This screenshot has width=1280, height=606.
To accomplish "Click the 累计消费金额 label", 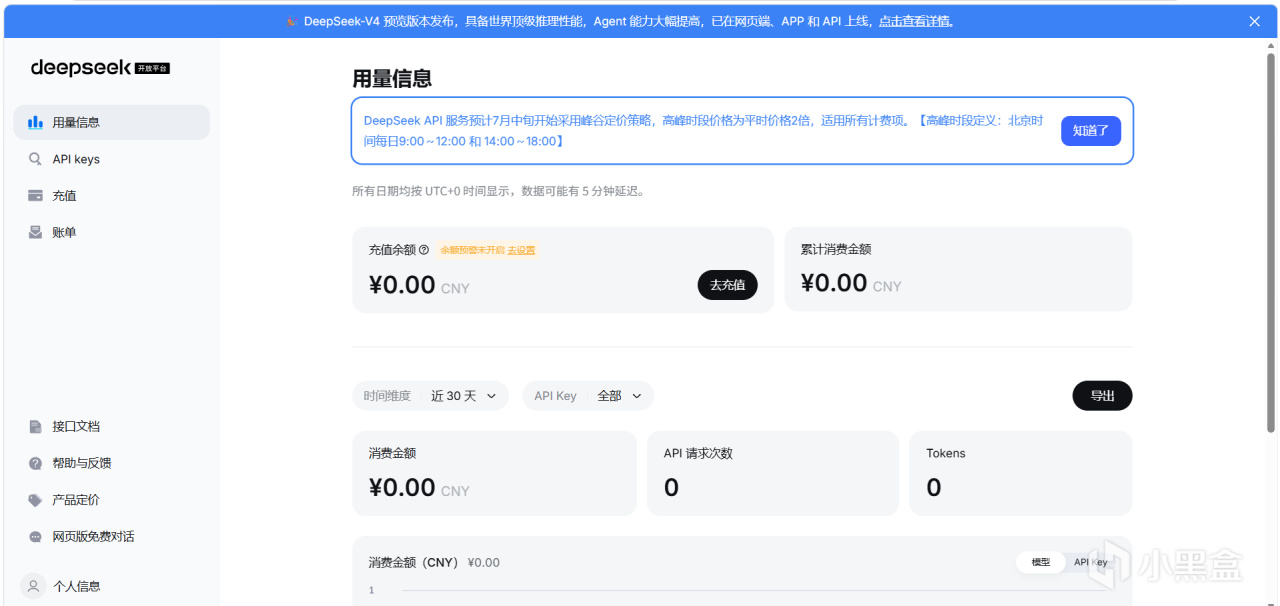I will (836, 249).
